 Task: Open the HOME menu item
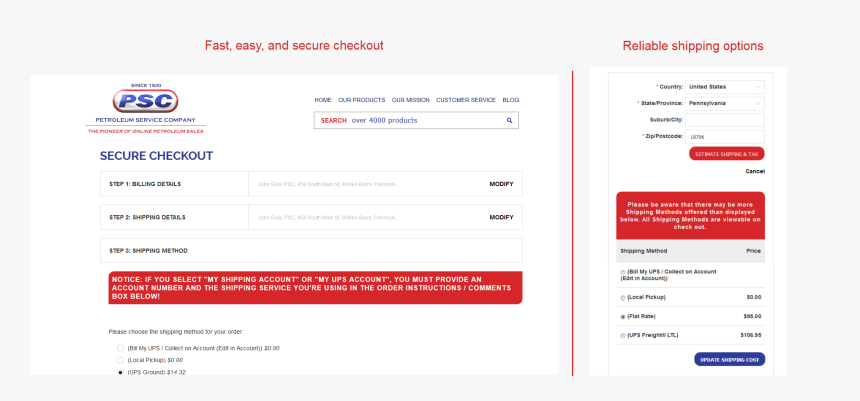322,100
